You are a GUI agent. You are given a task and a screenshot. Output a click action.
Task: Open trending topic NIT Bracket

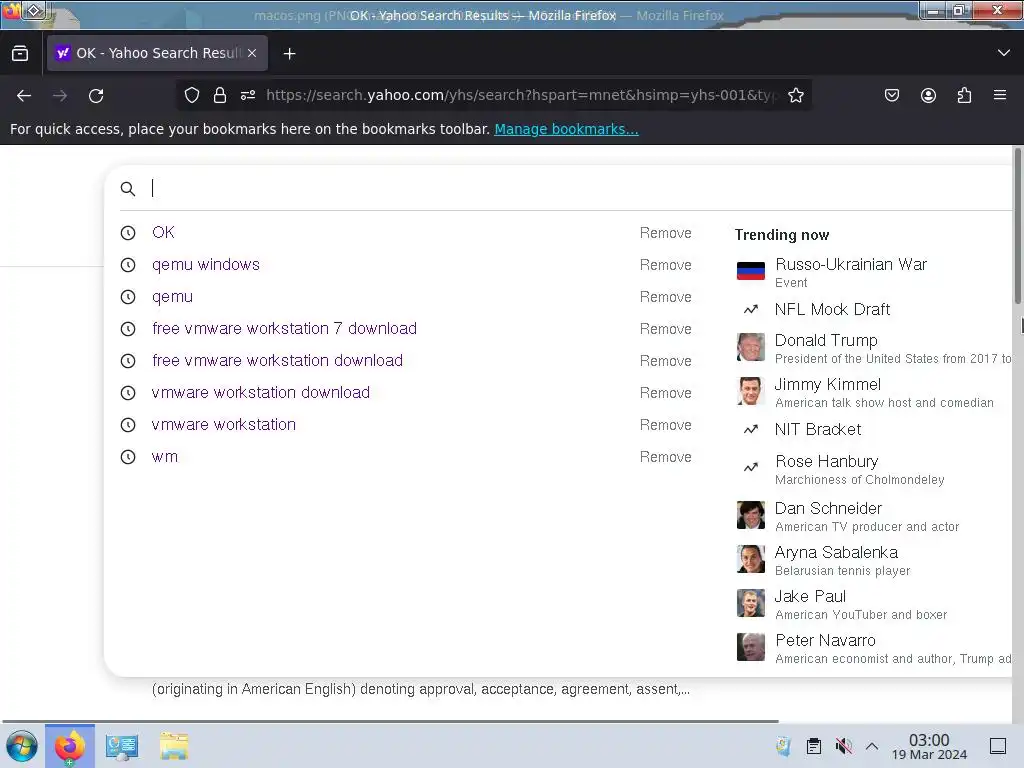818,429
